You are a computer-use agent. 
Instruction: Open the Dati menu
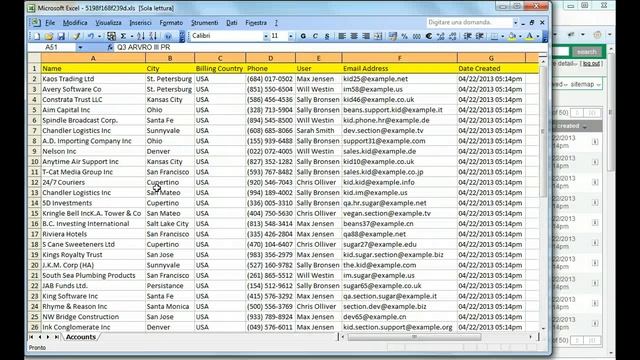point(232,23)
